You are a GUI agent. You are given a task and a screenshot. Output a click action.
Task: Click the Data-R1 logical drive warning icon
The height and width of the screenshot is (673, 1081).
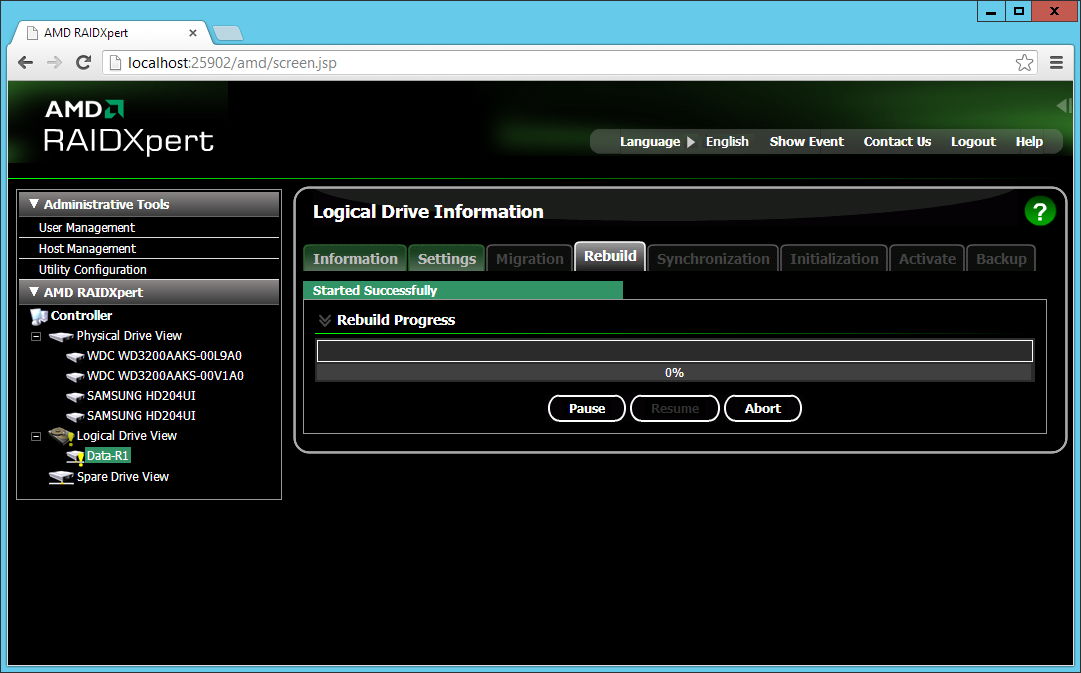tap(75, 456)
